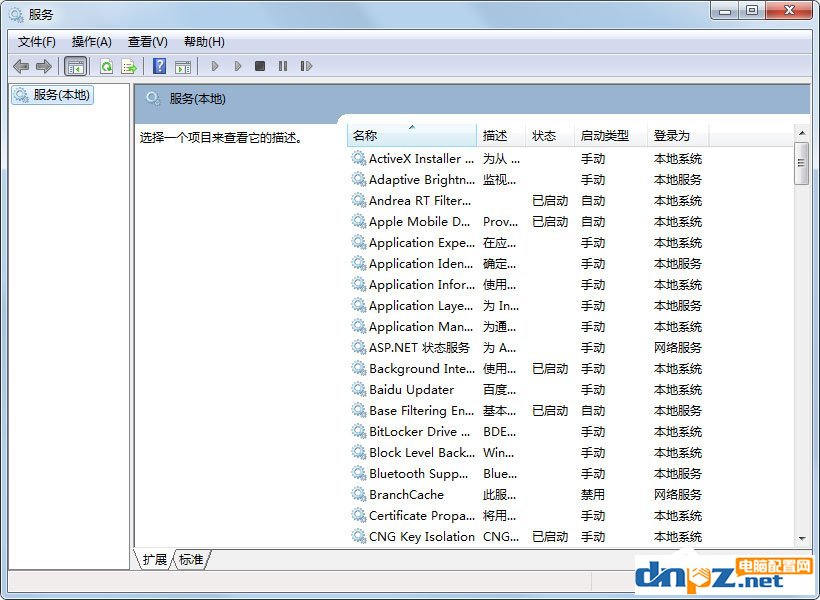Select the gear icon of ASP.NET 状态服务

click(358, 347)
